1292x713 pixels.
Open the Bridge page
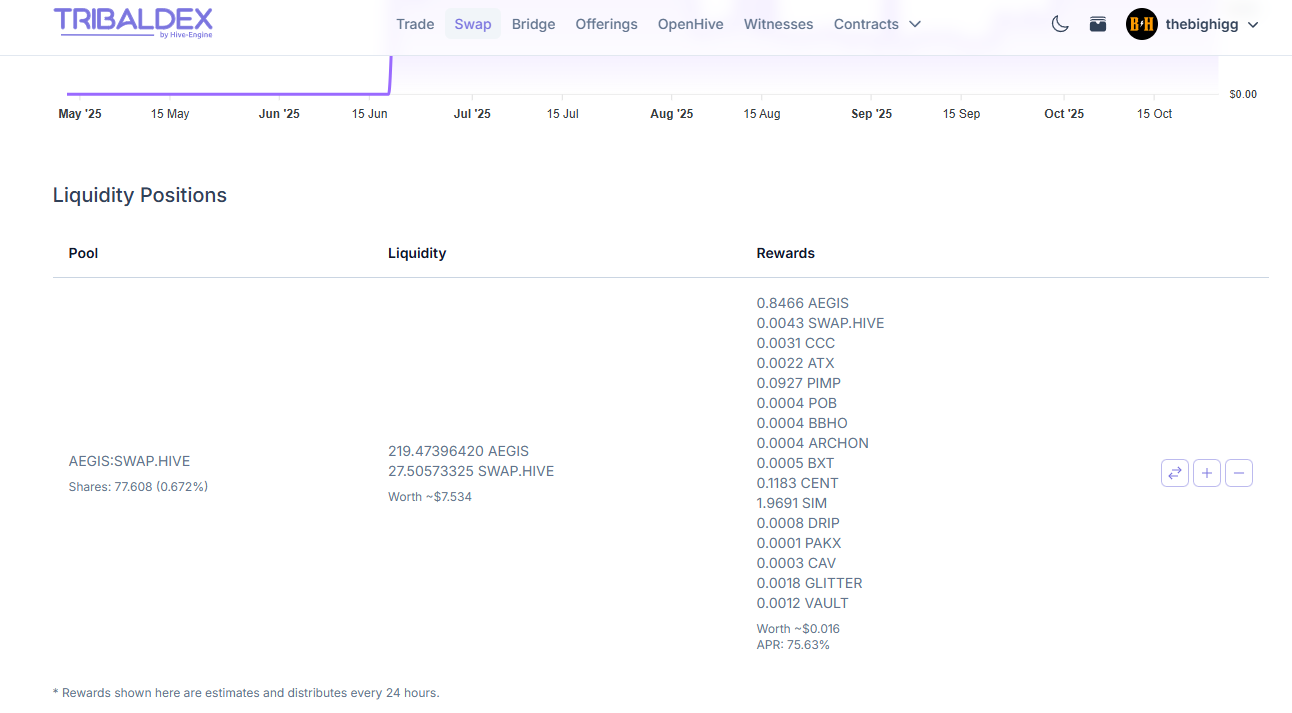533,24
